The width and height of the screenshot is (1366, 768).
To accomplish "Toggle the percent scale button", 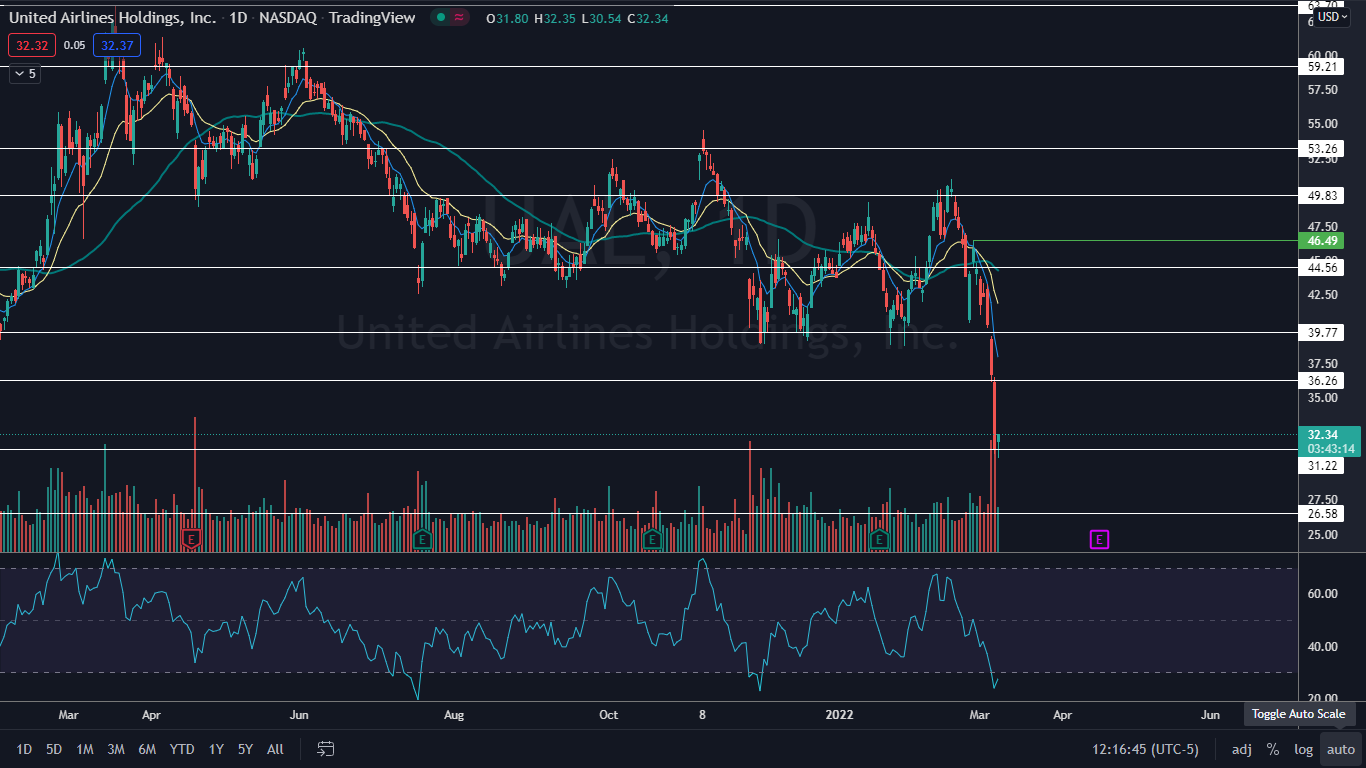I will (1273, 749).
